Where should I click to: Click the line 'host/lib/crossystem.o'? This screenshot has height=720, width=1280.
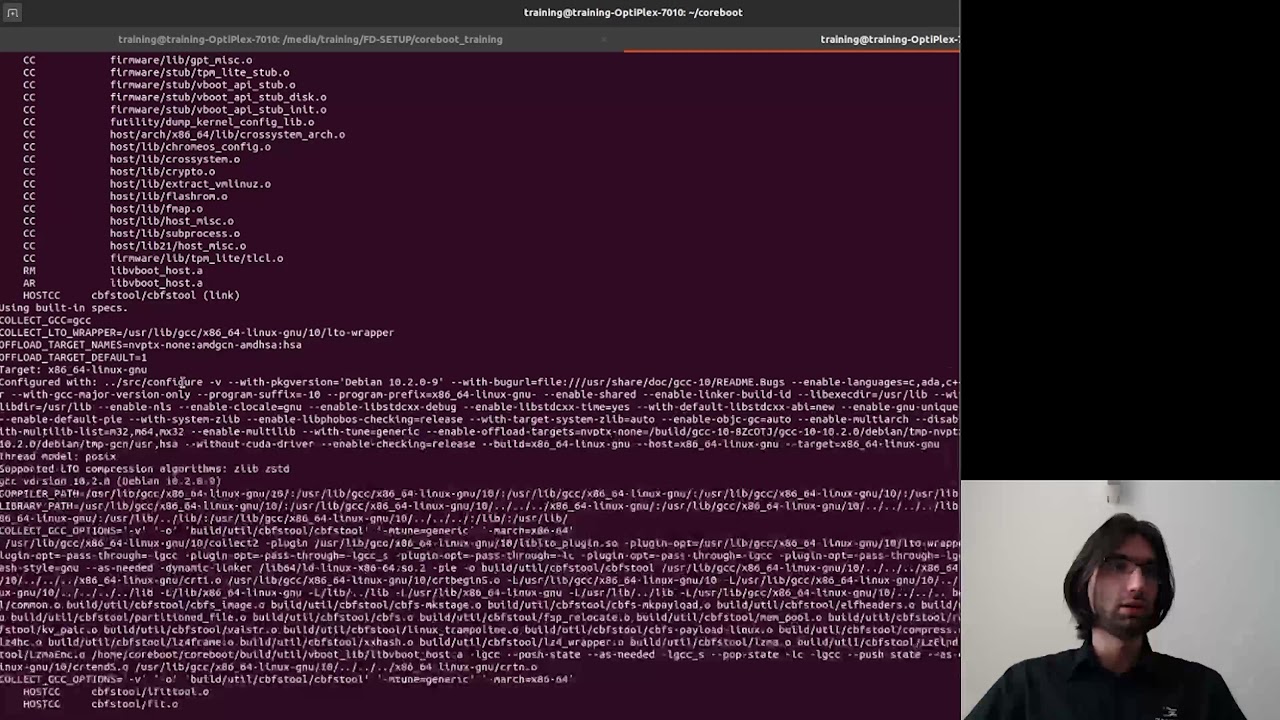pyautogui.click(x=175, y=159)
